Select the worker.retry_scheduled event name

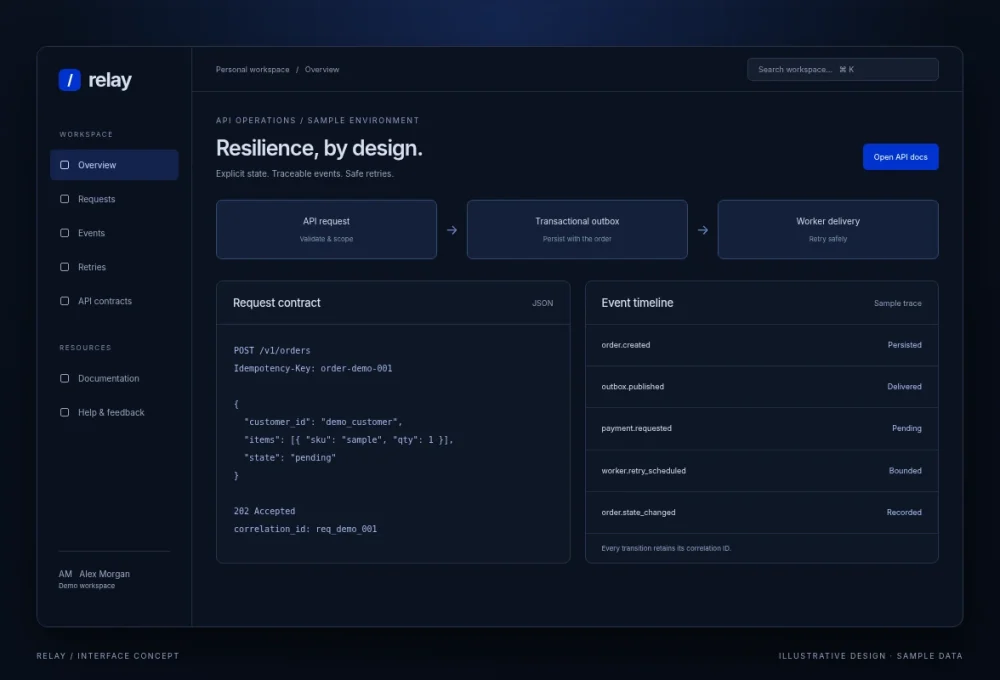(x=643, y=470)
